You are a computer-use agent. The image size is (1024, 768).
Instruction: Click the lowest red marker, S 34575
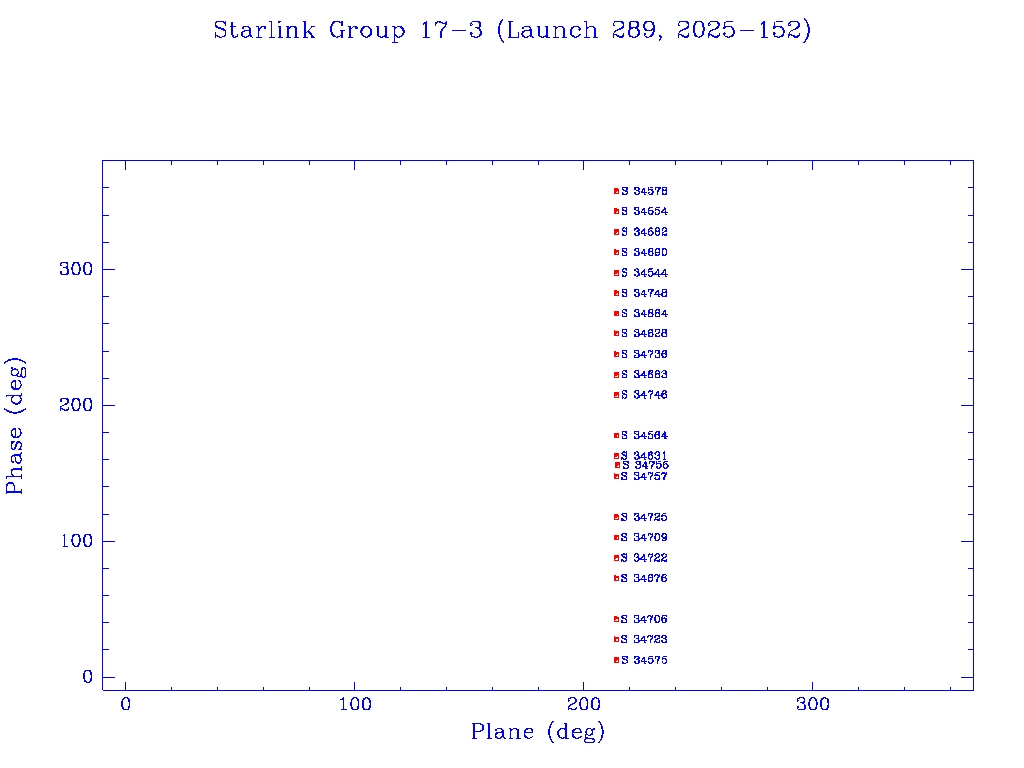coord(617,660)
